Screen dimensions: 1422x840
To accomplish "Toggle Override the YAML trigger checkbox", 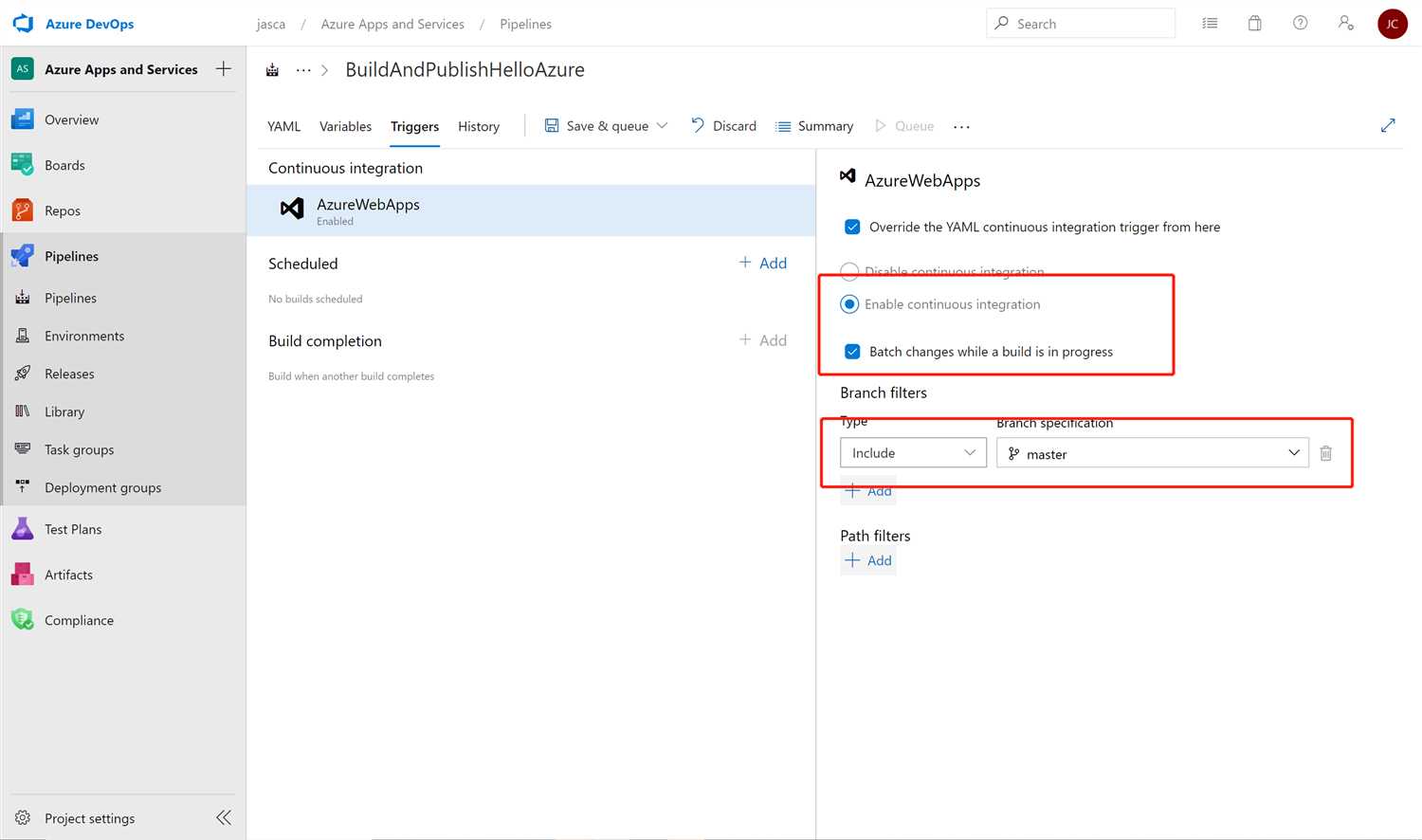I will tap(852, 227).
